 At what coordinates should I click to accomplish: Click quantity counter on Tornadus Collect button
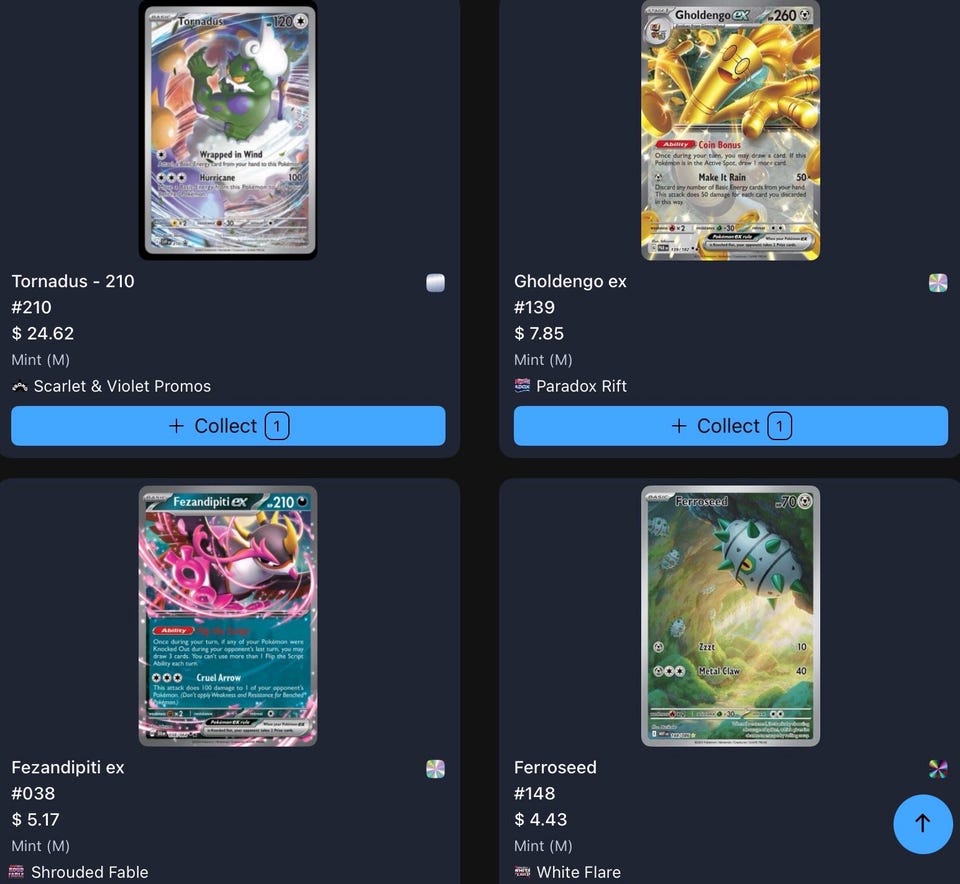tap(277, 426)
